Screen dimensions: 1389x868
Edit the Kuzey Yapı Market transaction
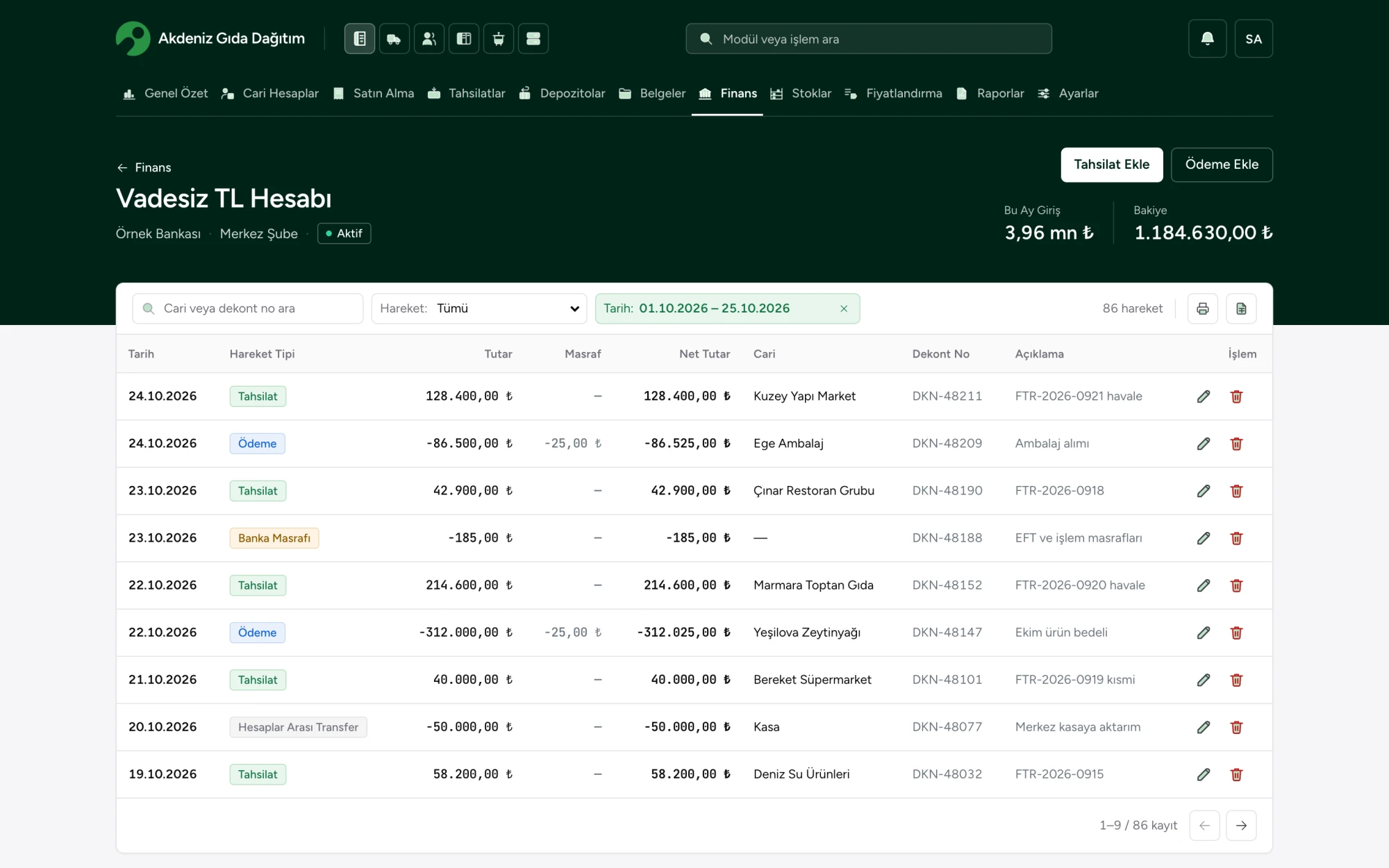(x=1204, y=397)
